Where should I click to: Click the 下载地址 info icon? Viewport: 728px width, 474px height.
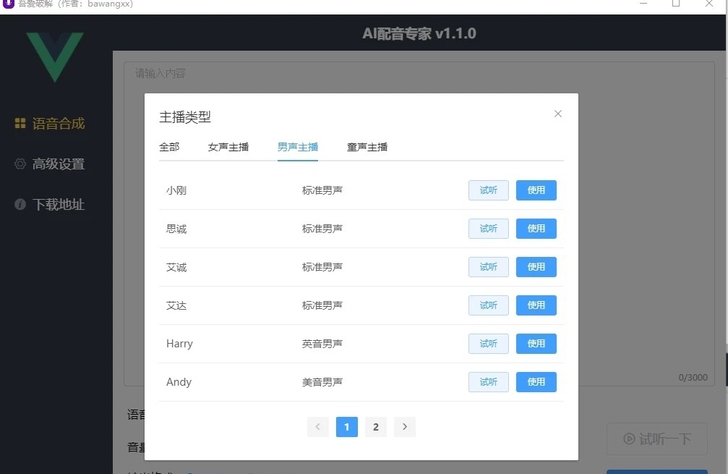pyautogui.click(x=20, y=204)
